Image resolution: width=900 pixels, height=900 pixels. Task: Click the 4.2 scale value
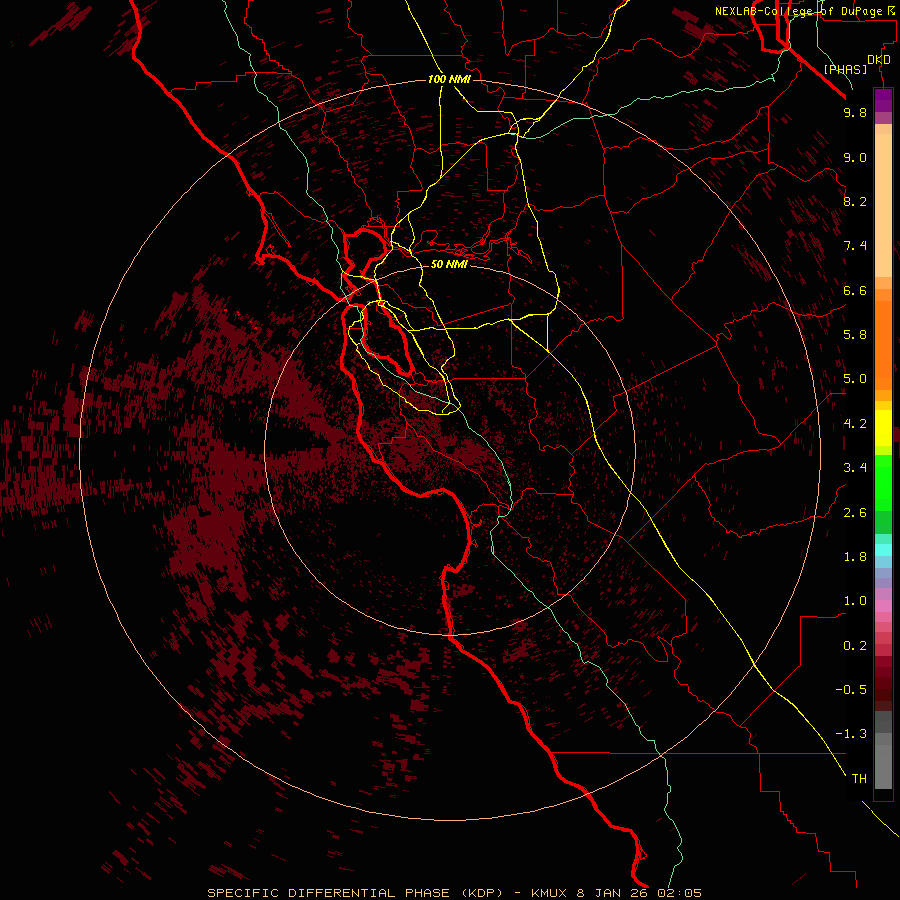tap(855, 424)
